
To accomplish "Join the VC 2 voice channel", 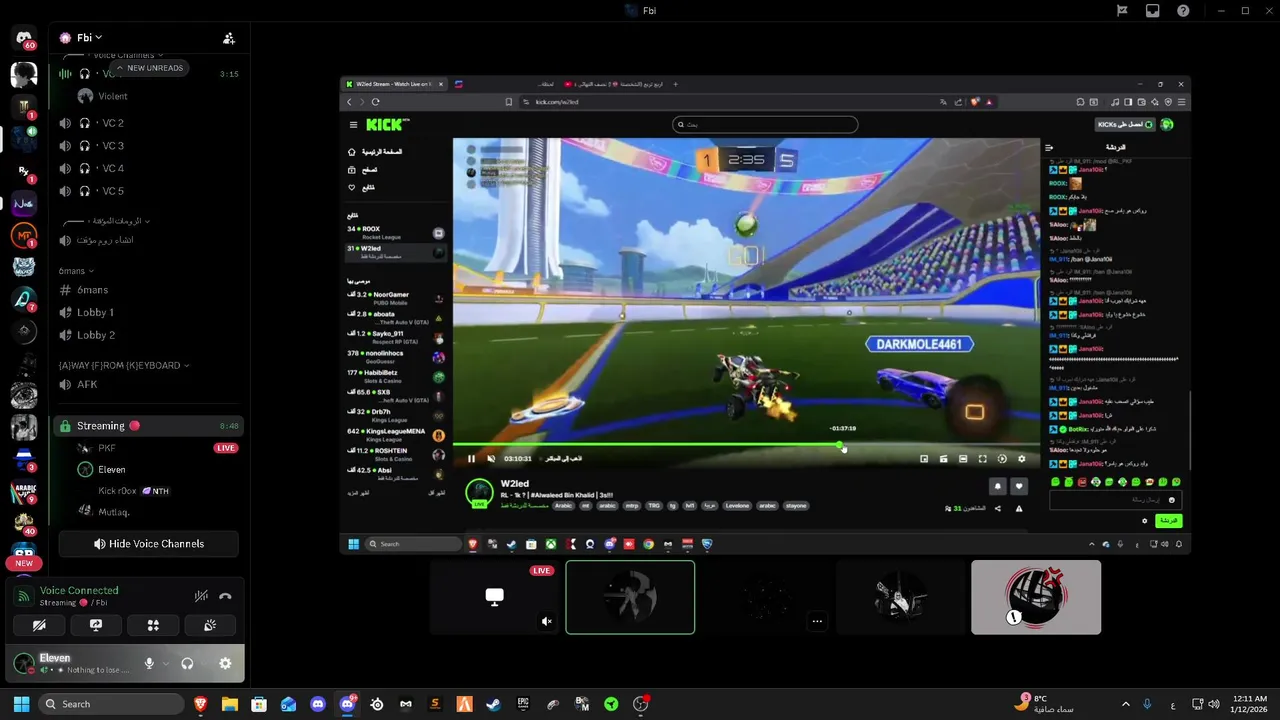I will coord(148,123).
